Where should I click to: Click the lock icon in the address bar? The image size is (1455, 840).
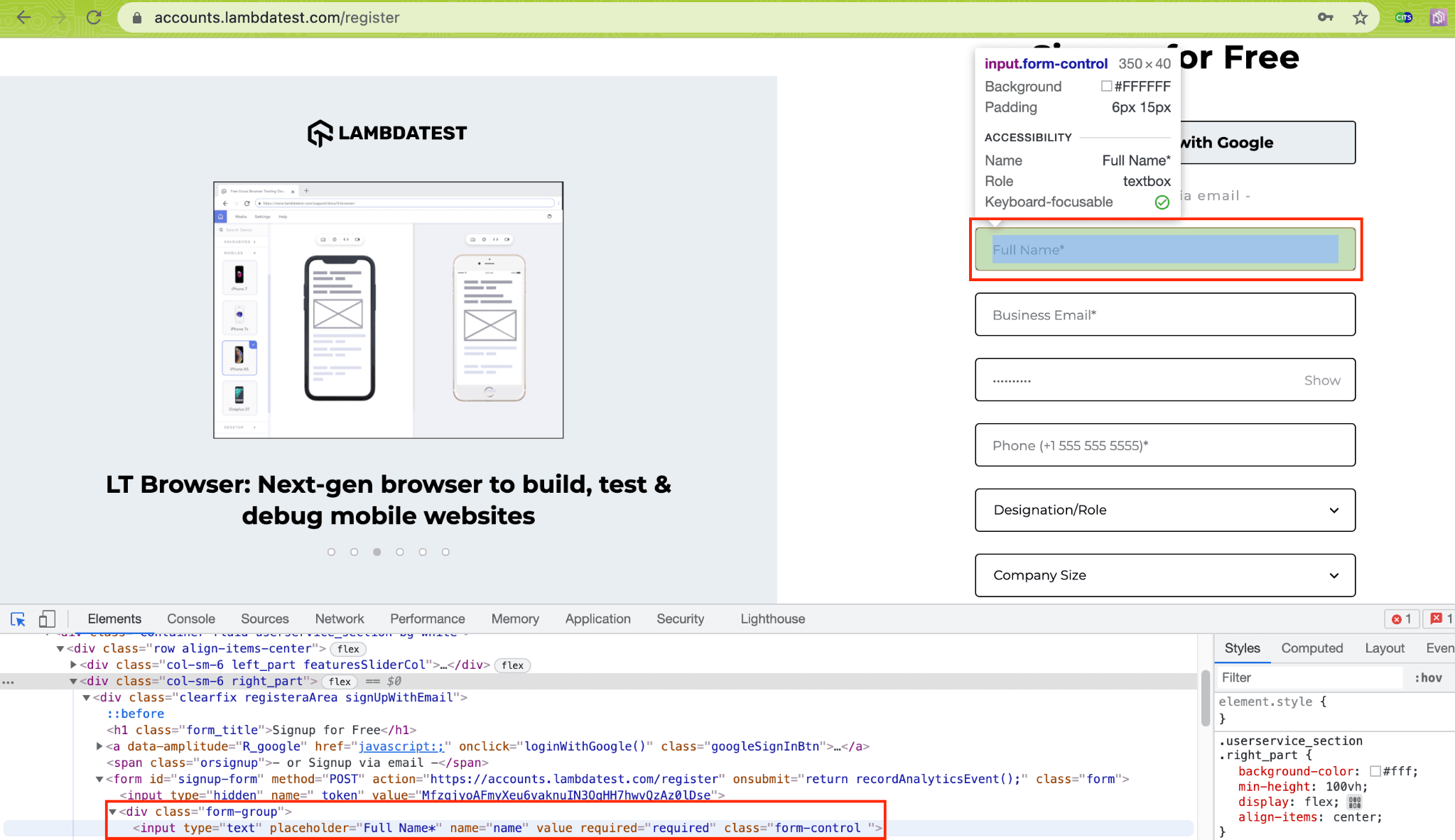pyautogui.click(x=136, y=18)
